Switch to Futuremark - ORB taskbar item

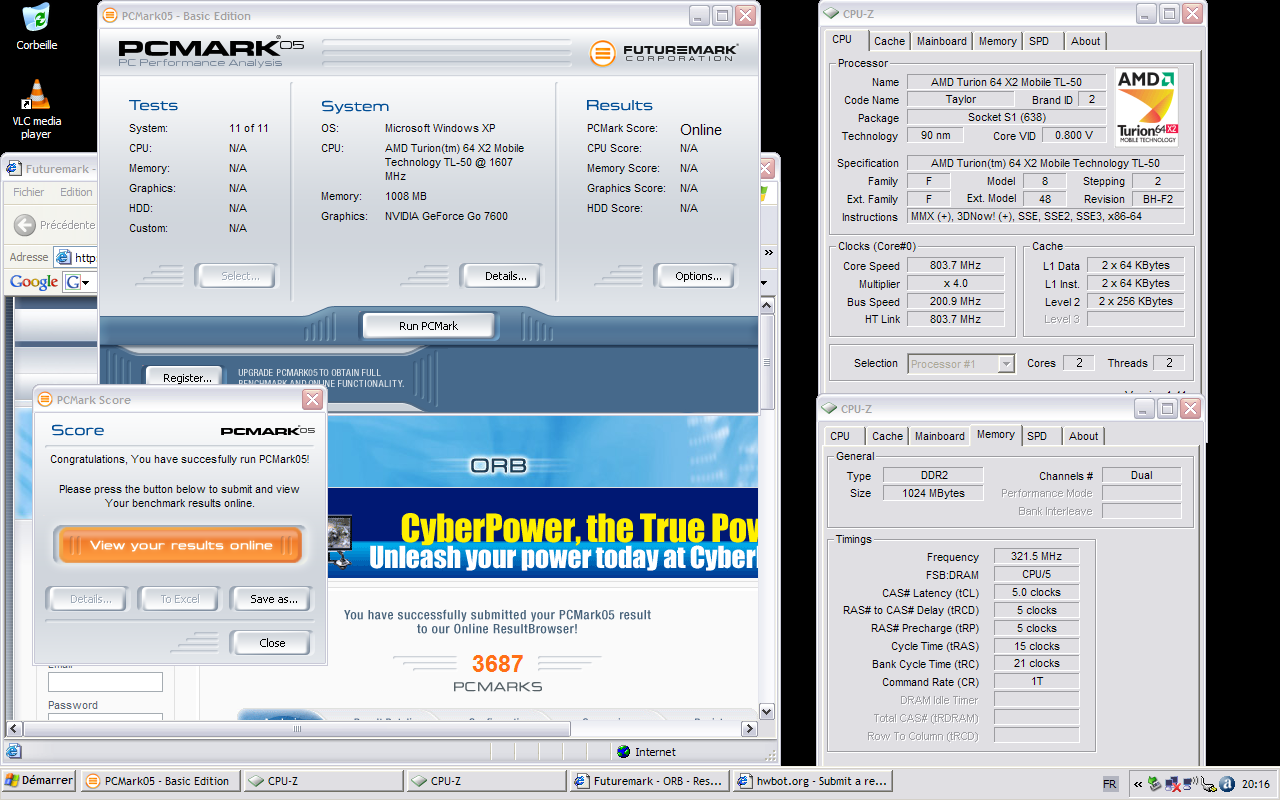tap(647, 781)
